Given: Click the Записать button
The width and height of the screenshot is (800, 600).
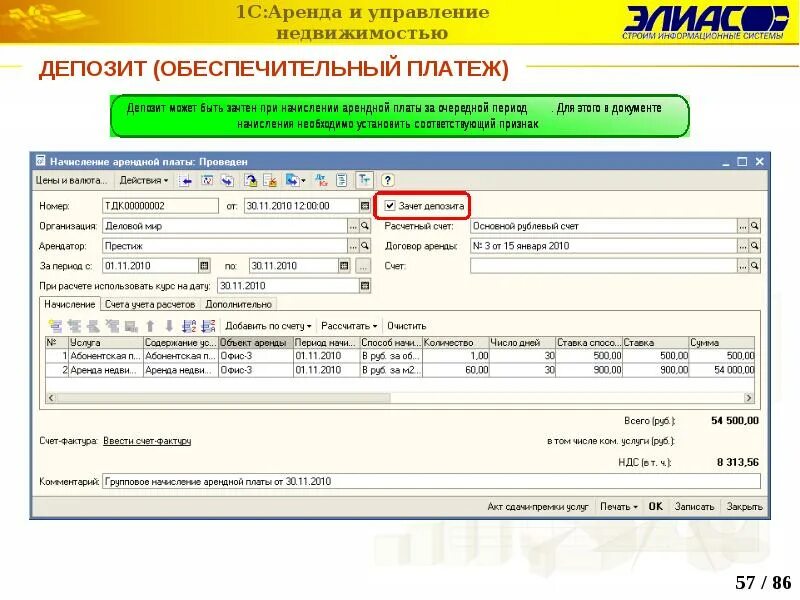Looking at the screenshot, I should [x=694, y=507].
